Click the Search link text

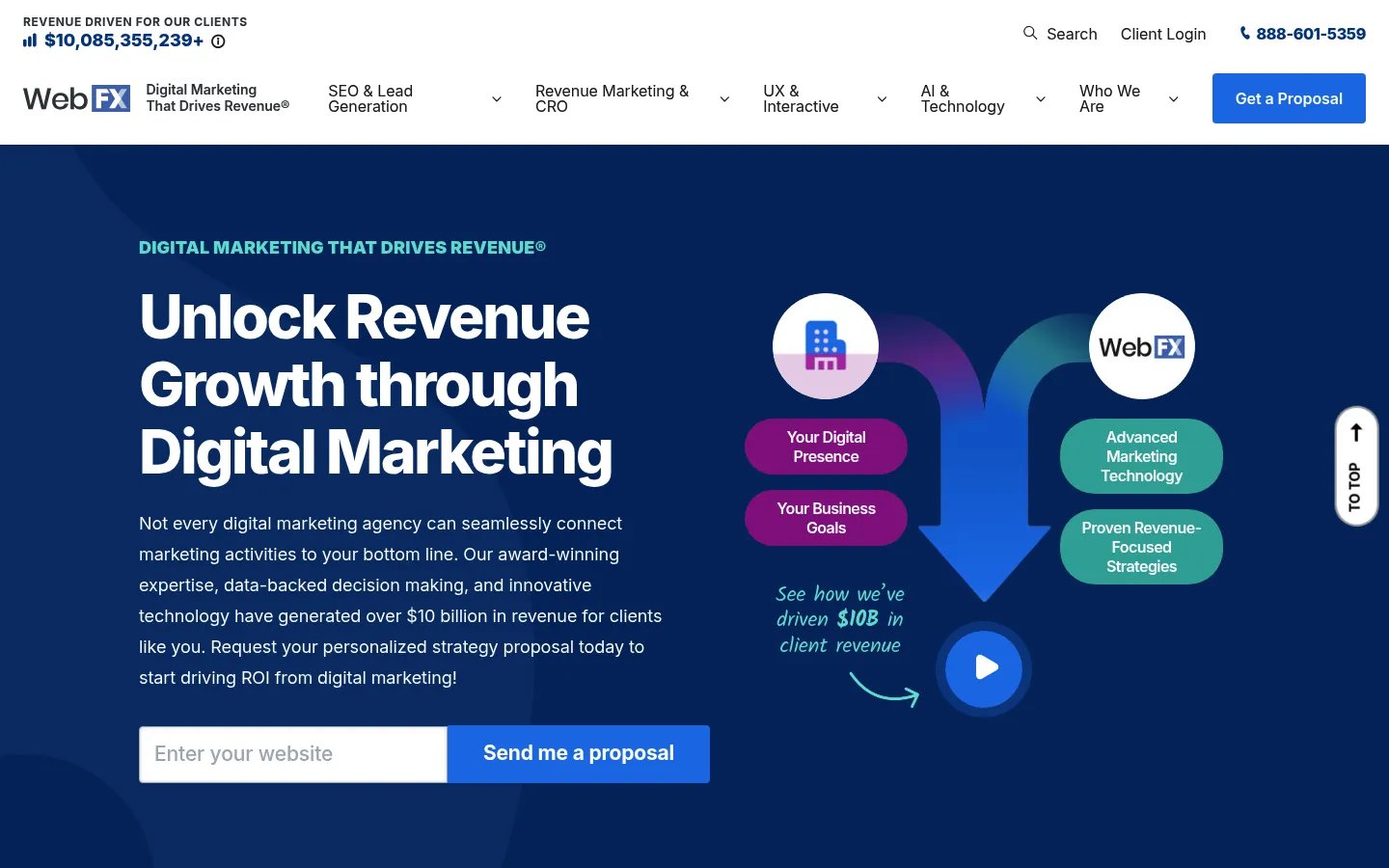pos(1072,34)
